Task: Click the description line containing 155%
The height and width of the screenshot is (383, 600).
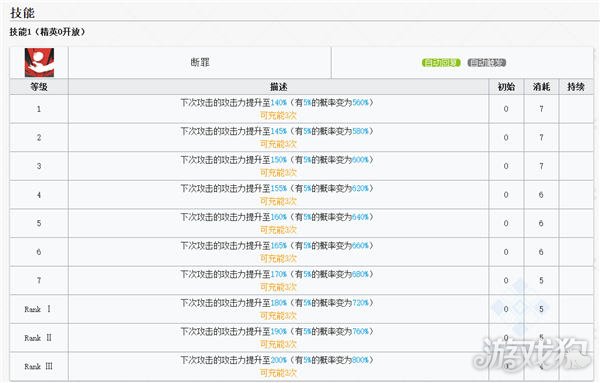Action: point(277,188)
